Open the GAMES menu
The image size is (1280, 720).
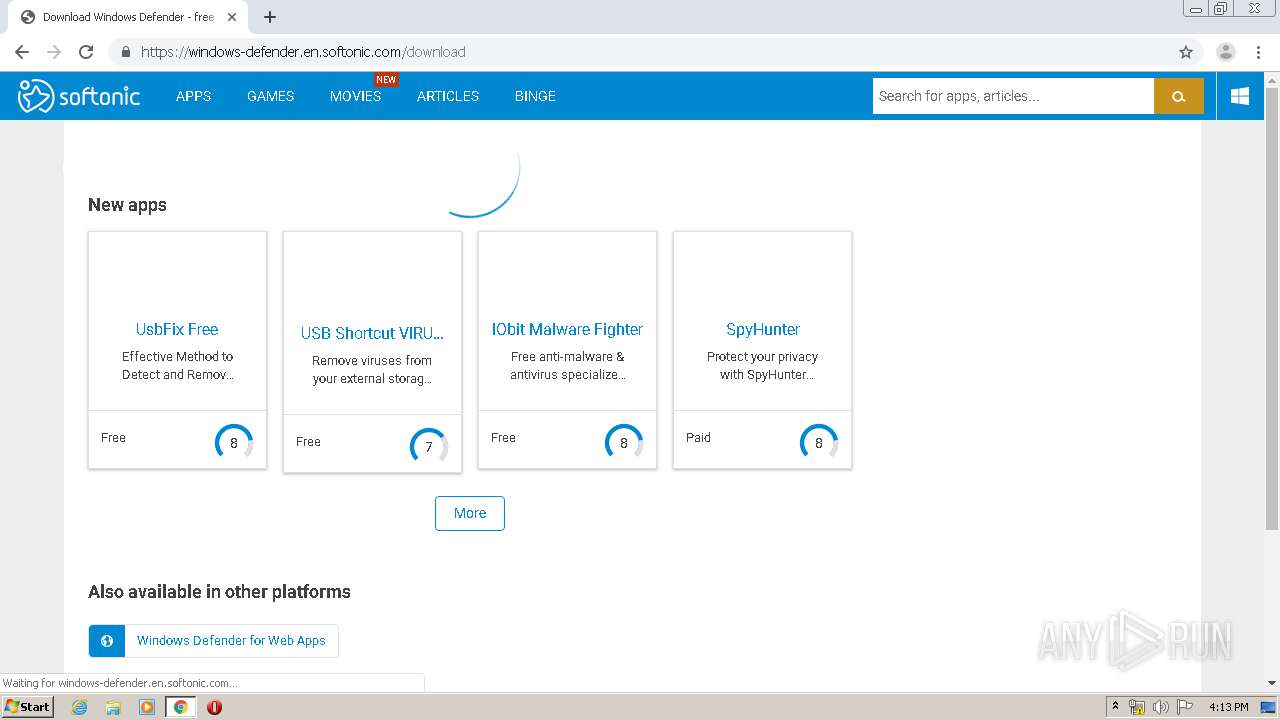(270, 96)
